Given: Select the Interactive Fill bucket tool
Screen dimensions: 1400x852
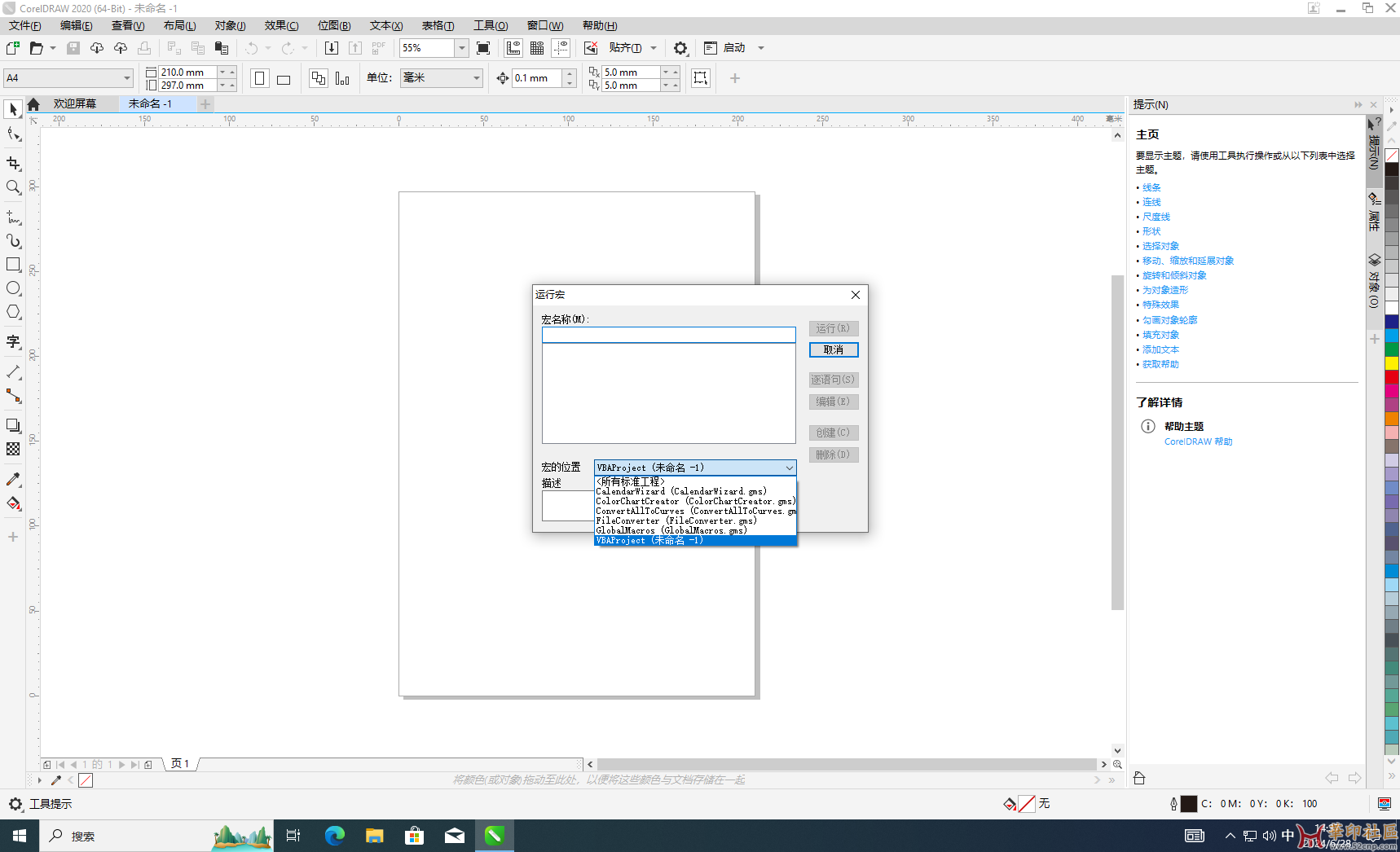Looking at the screenshot, I should tap(13, 503).
